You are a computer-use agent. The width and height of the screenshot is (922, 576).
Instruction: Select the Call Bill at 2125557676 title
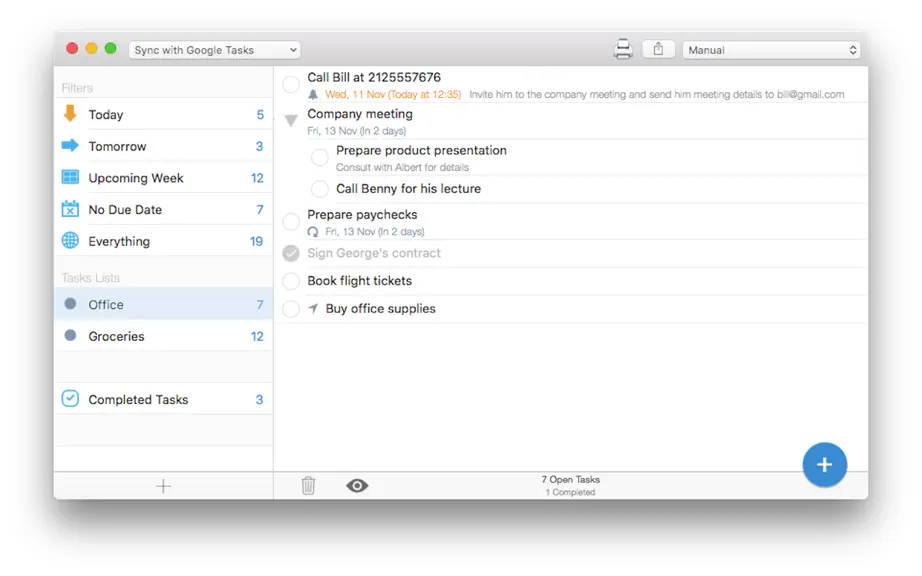click(x=373, y=77)
